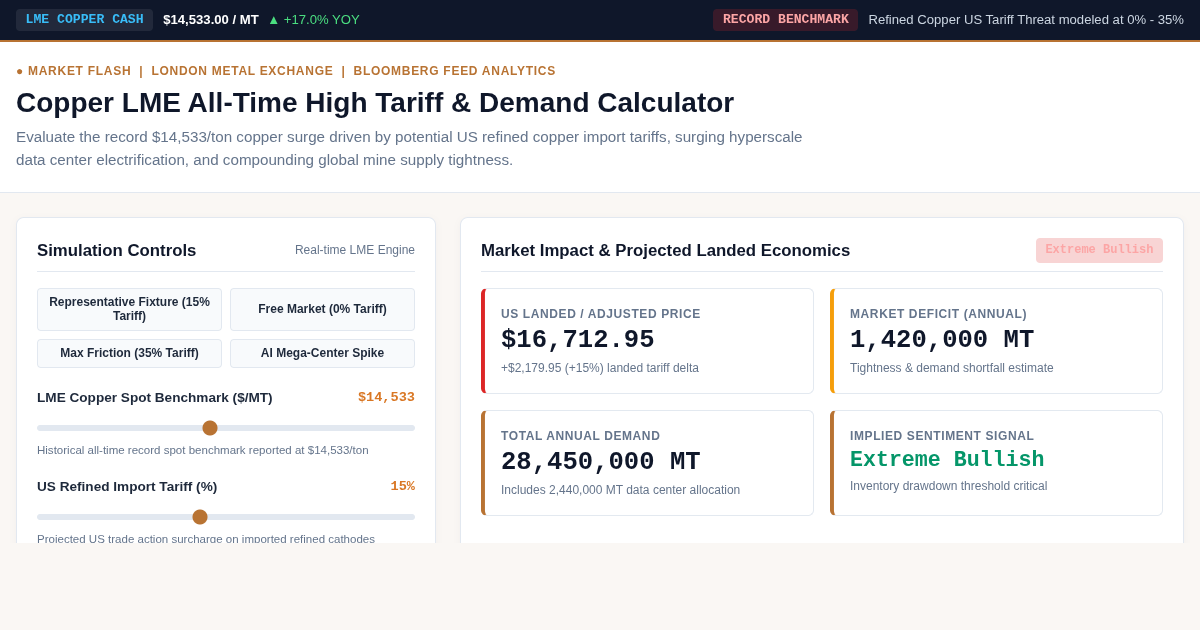The height and width of the screenshot is (630, 1200).
Task: Click the LME COPPER CASH ticker badge
Action: [x=84, y=20]
